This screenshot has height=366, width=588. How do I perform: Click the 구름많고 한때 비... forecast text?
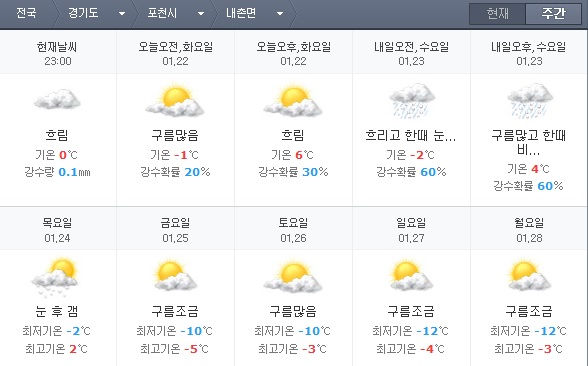pos(529,142)
